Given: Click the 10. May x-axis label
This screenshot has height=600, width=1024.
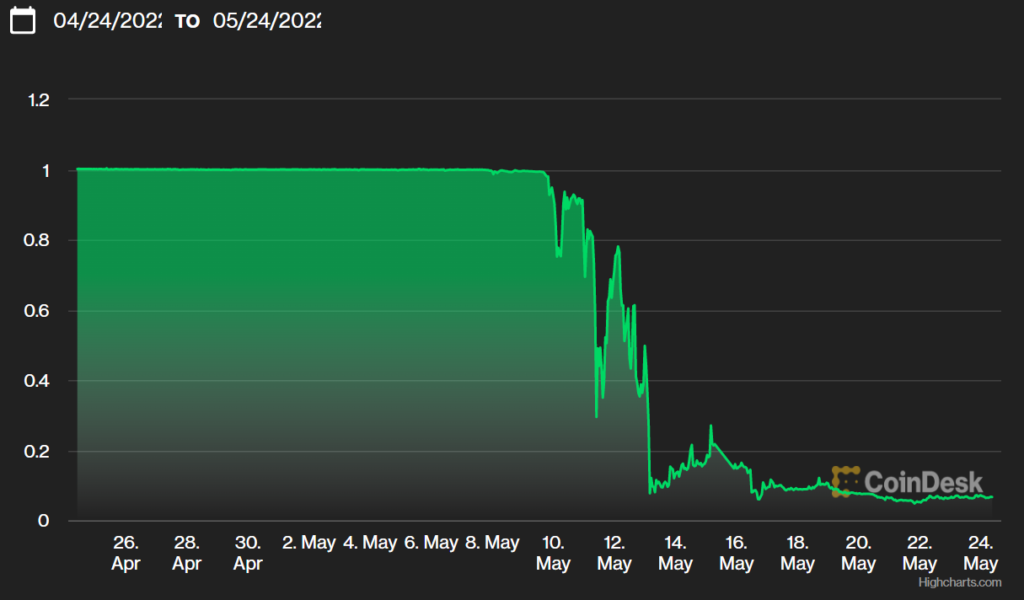Looking at the screenshot, I should click(553, 553).
